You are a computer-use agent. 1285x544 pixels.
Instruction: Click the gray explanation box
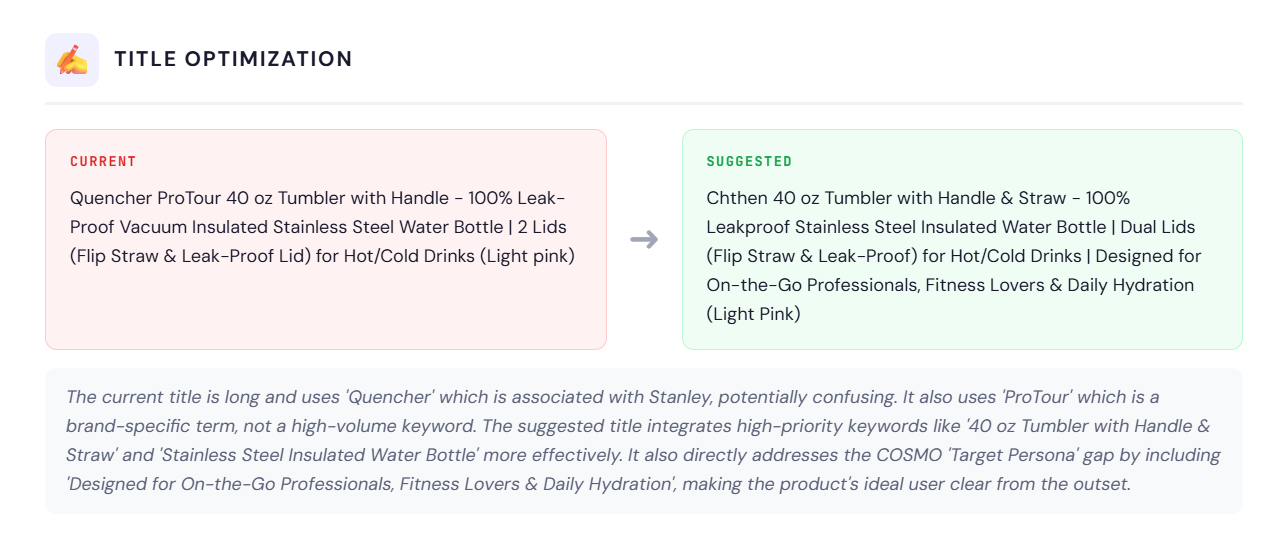pos(644,441)
